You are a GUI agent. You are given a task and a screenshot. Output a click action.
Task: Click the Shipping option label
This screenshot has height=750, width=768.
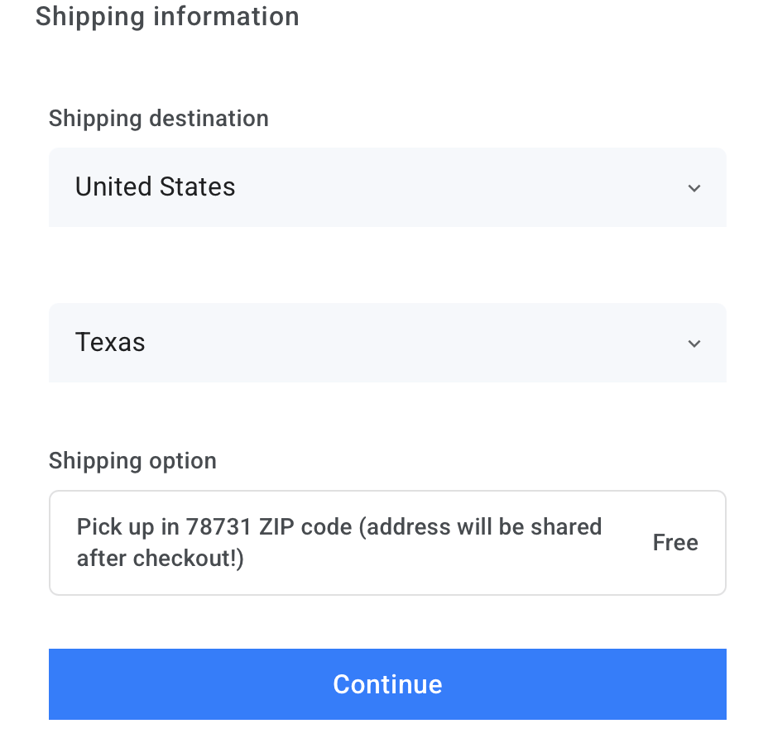click(x=132, y=461)
